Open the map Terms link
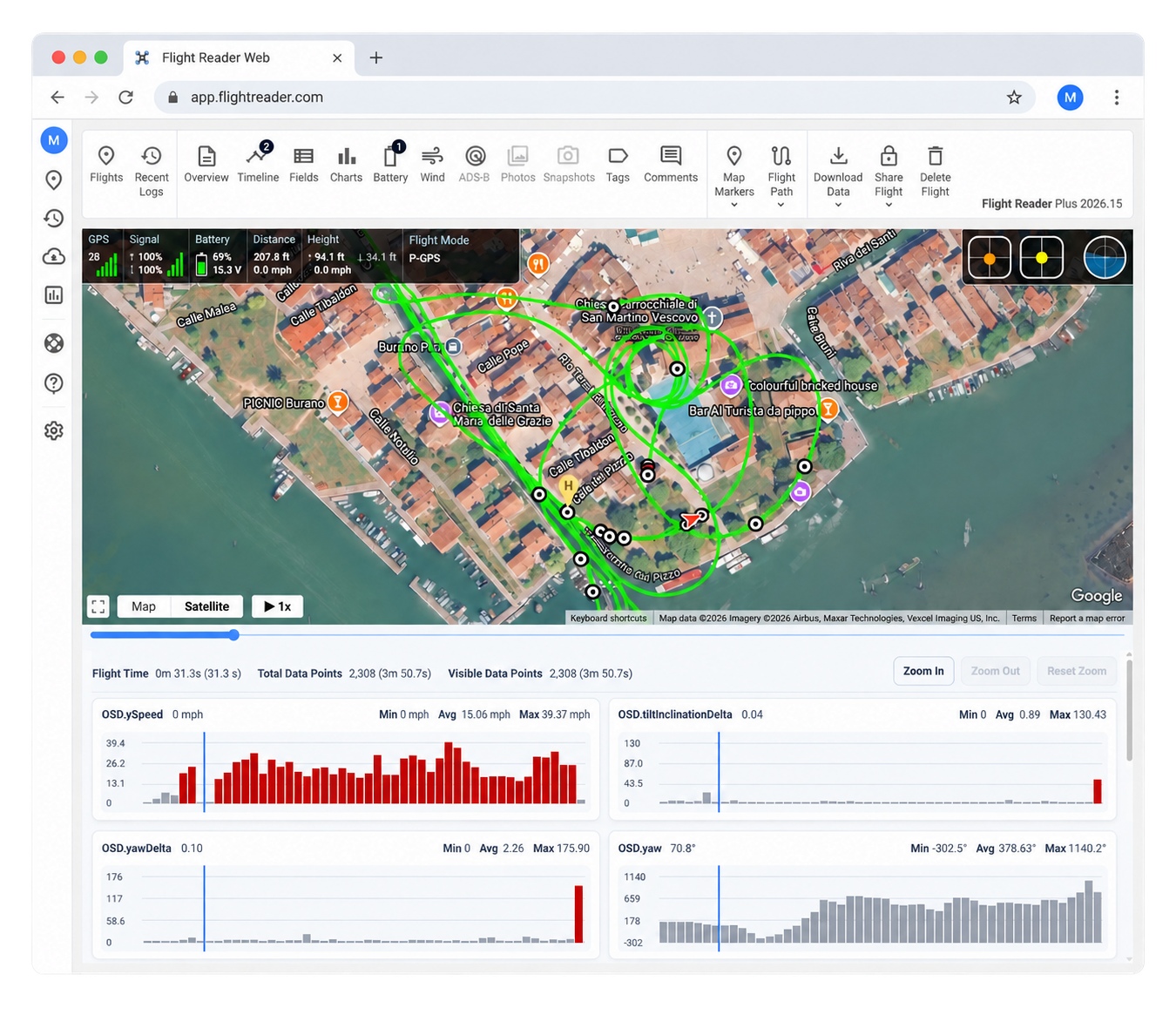Image resolution: width=1176 pixels, height=1015 pixels. click(x=1024, y=618)
